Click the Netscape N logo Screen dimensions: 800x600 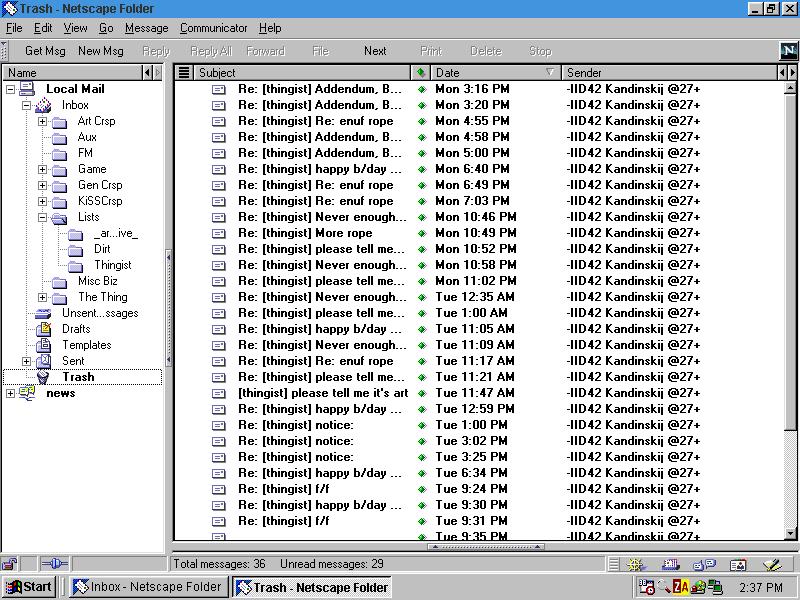788,50
